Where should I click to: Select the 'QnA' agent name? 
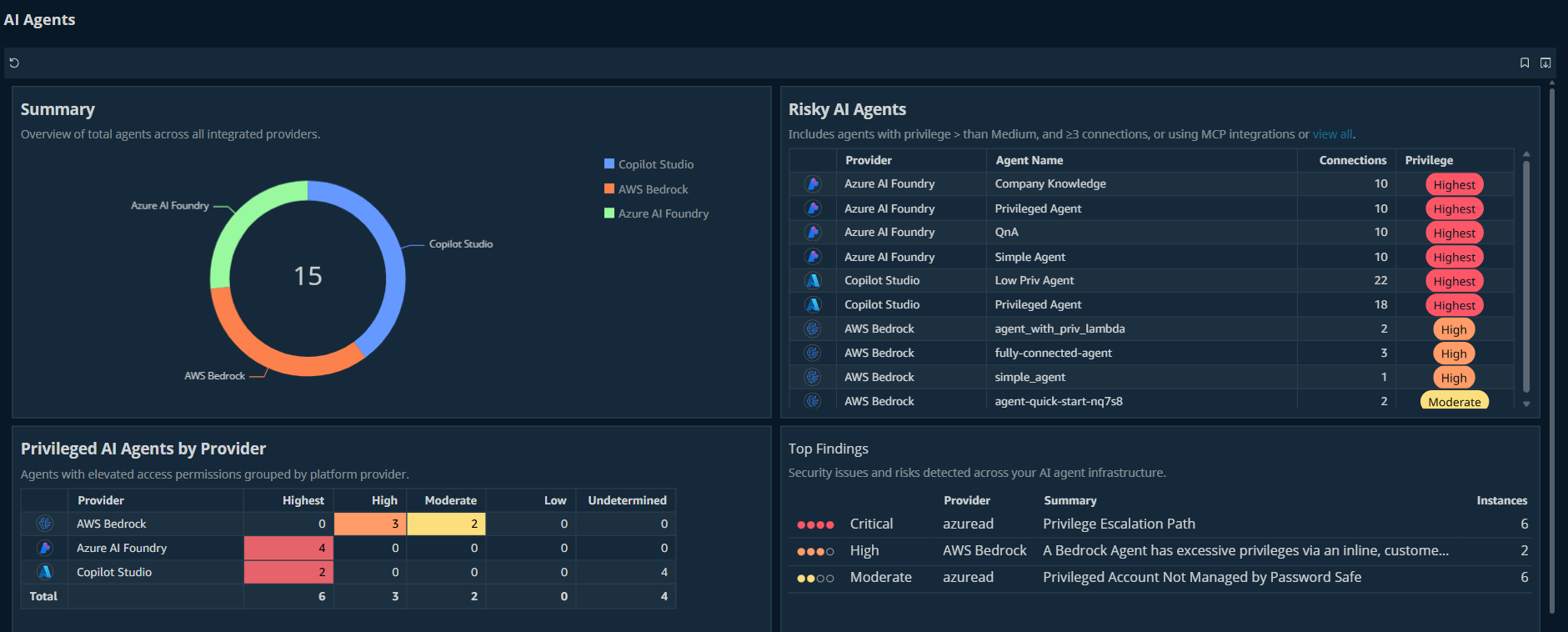(1006, 232)
